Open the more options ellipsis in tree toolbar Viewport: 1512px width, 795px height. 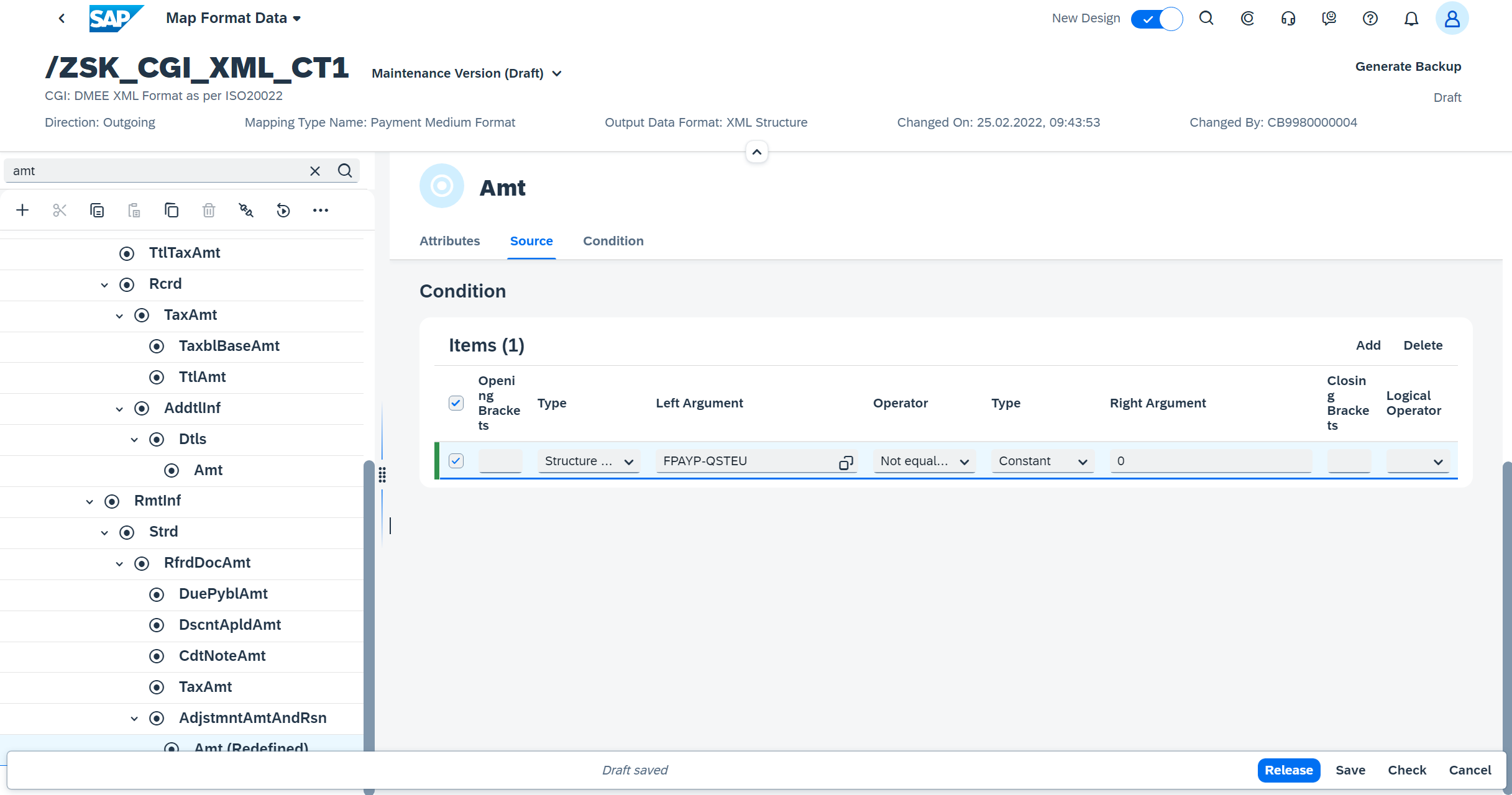(321, 210)
